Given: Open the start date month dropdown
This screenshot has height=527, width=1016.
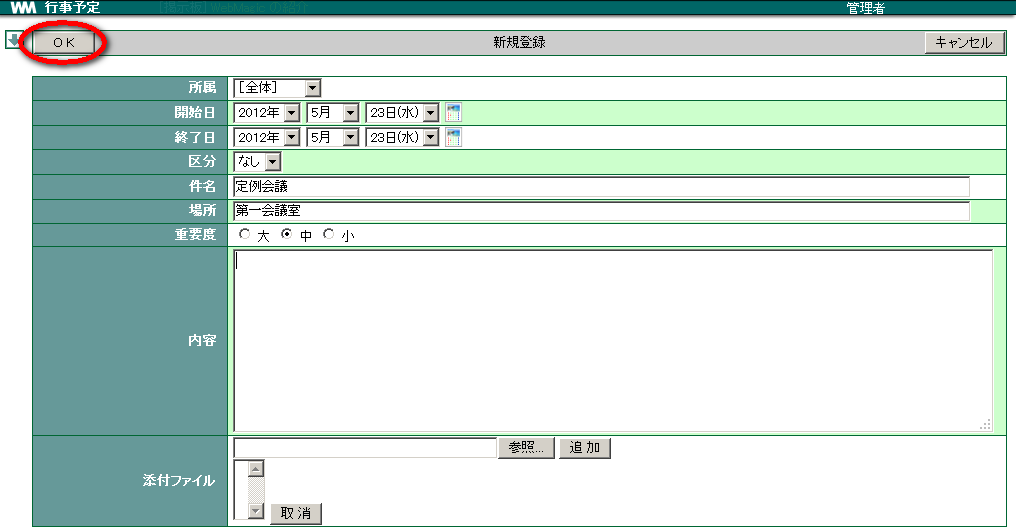Looking at the screenshot, I should click(332, 113).
